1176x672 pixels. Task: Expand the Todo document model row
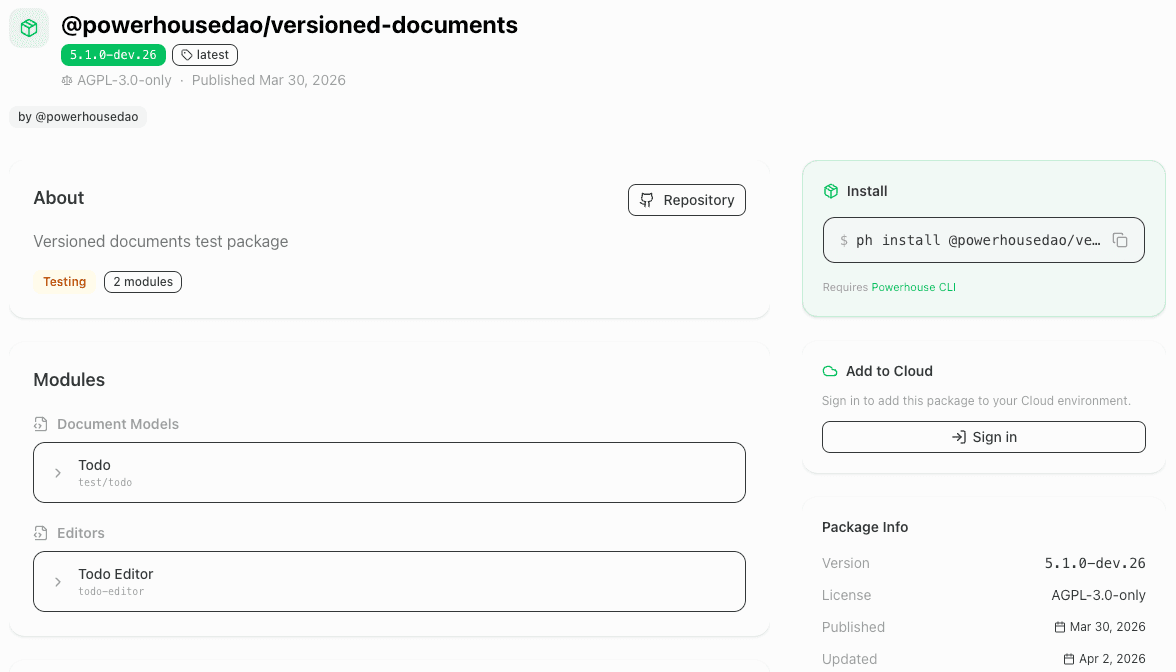point(389,472)
